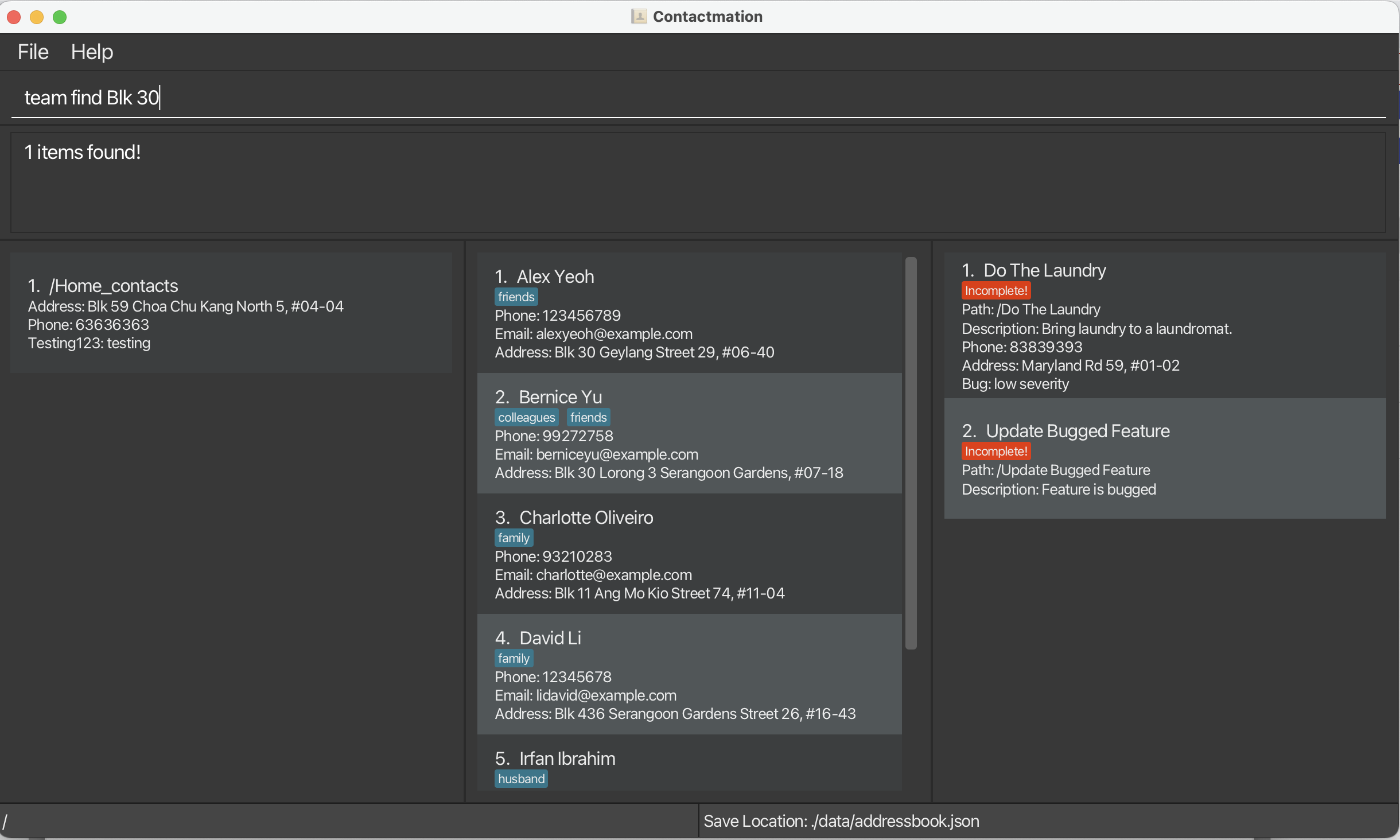Click the husband tag under Irfan Ibrahim

point(521,779)
